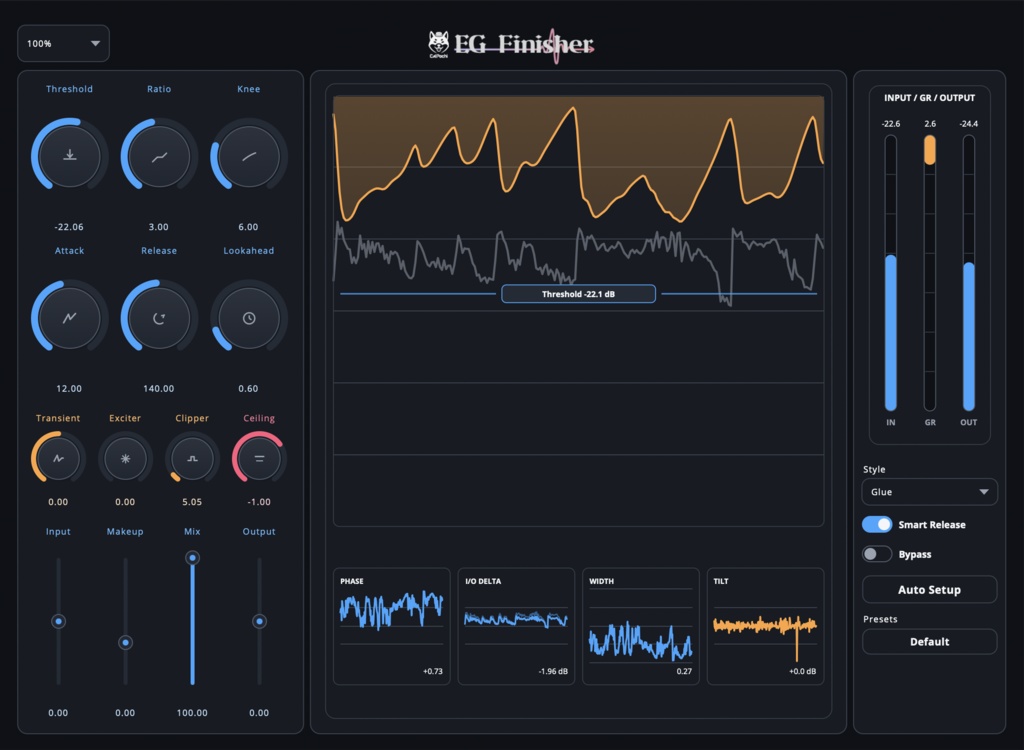Click the INPUT / GR / OUTPUT heading
Screen dimensions: 1024x750
click(x=929, y=97)
